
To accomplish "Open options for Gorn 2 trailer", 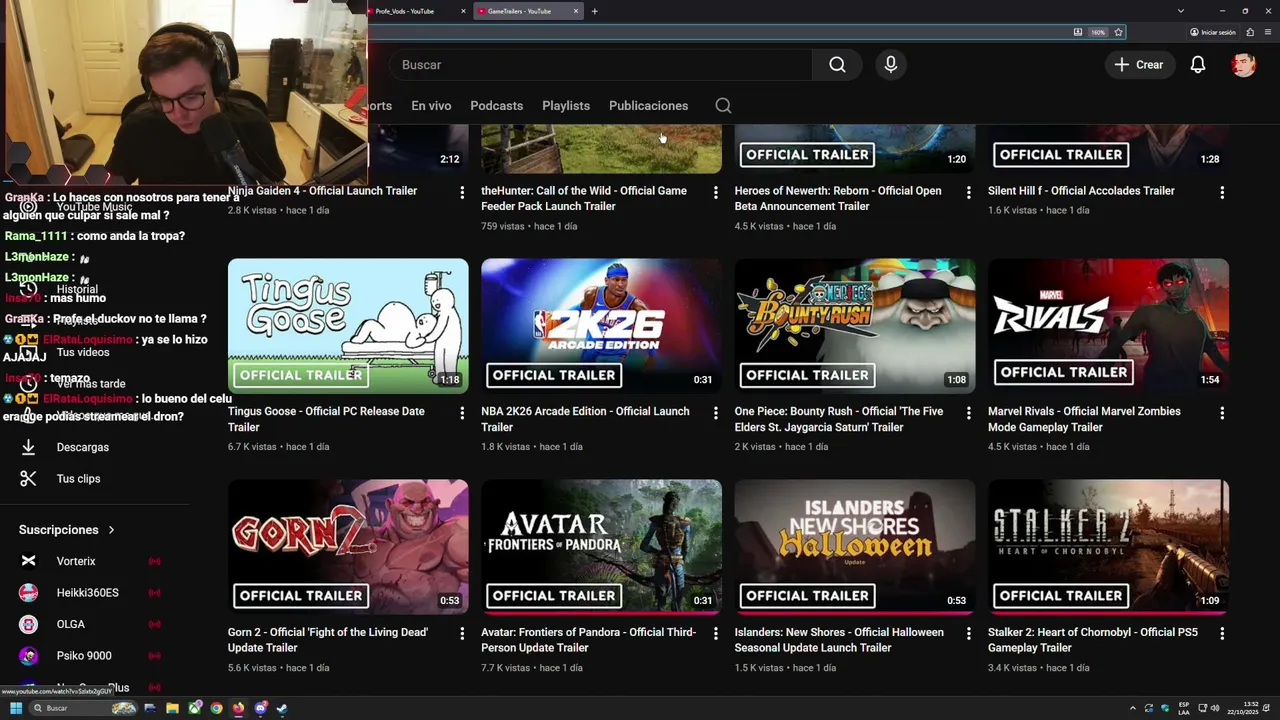I will (x=462, y=634).
